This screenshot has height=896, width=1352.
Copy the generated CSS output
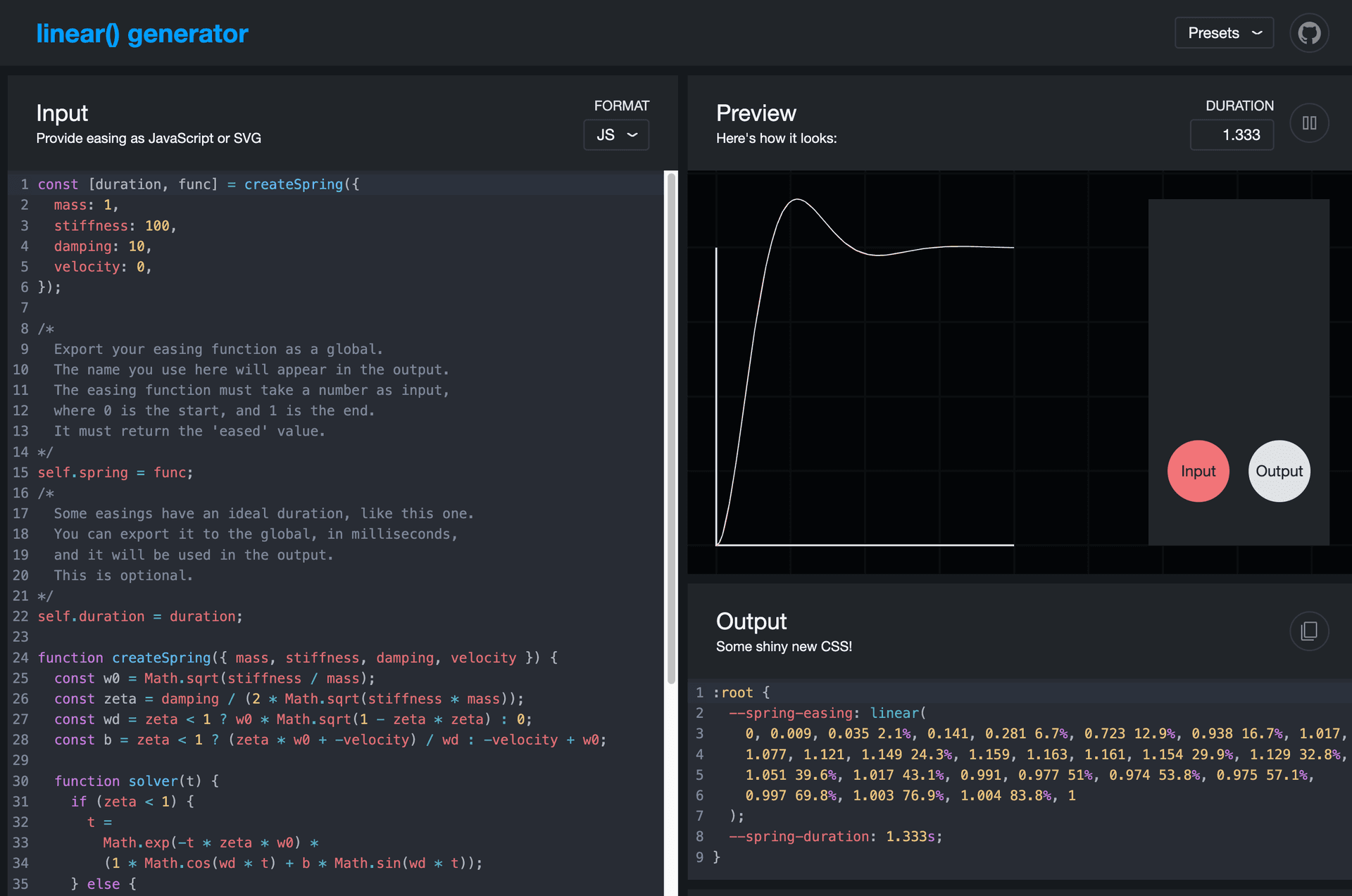click(x=1308, y=631)
